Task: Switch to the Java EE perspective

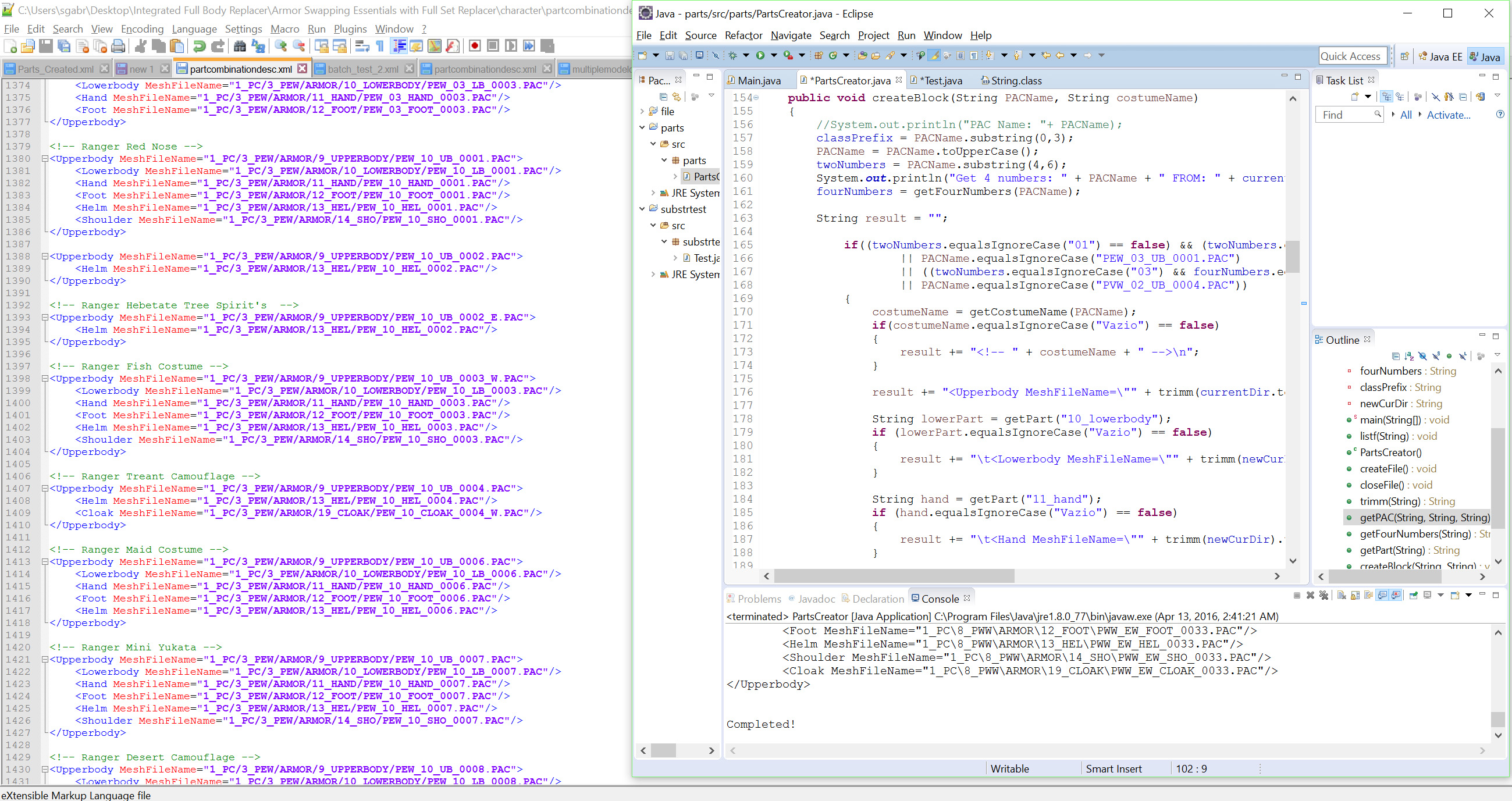Action: click(1440, 56)
